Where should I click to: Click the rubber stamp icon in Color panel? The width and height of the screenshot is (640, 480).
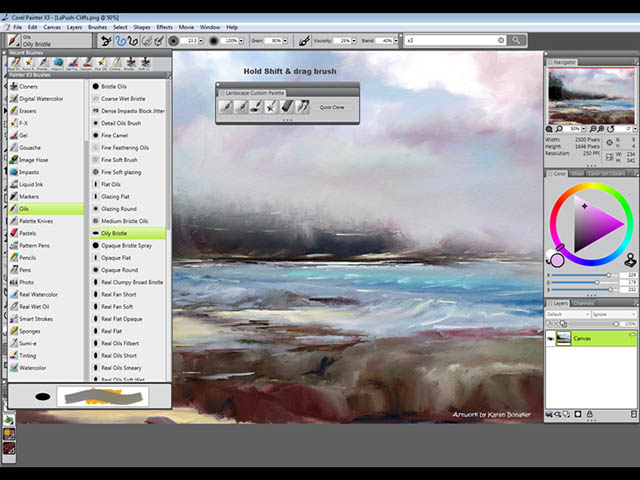click(631, 260)
